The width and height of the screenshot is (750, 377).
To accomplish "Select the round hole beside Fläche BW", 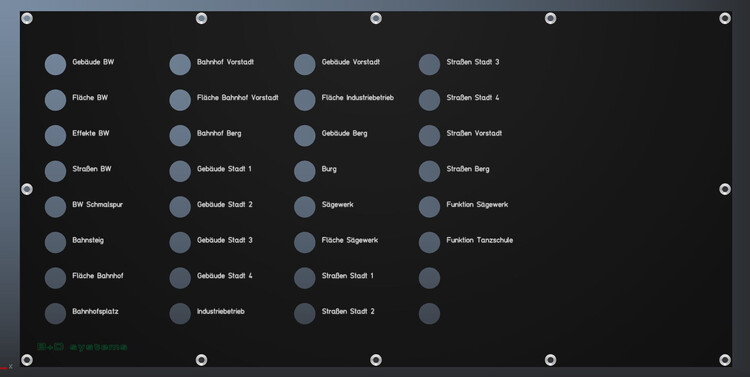I will coord(55,100).
